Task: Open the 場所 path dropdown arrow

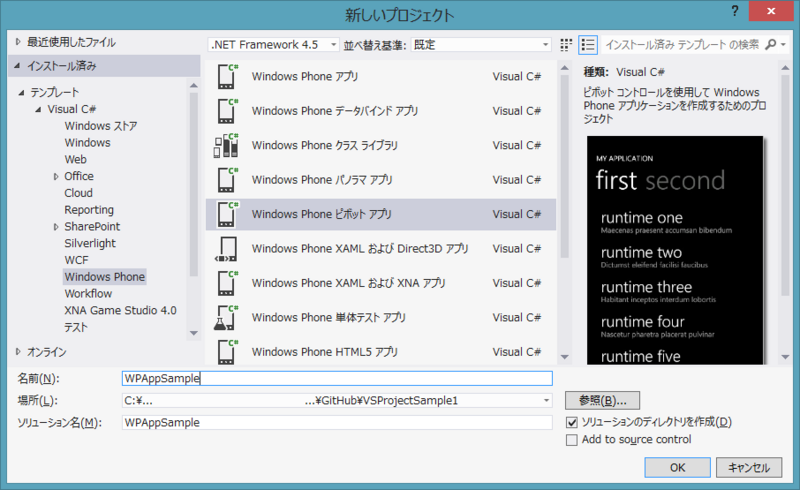Action: [546, 401]
